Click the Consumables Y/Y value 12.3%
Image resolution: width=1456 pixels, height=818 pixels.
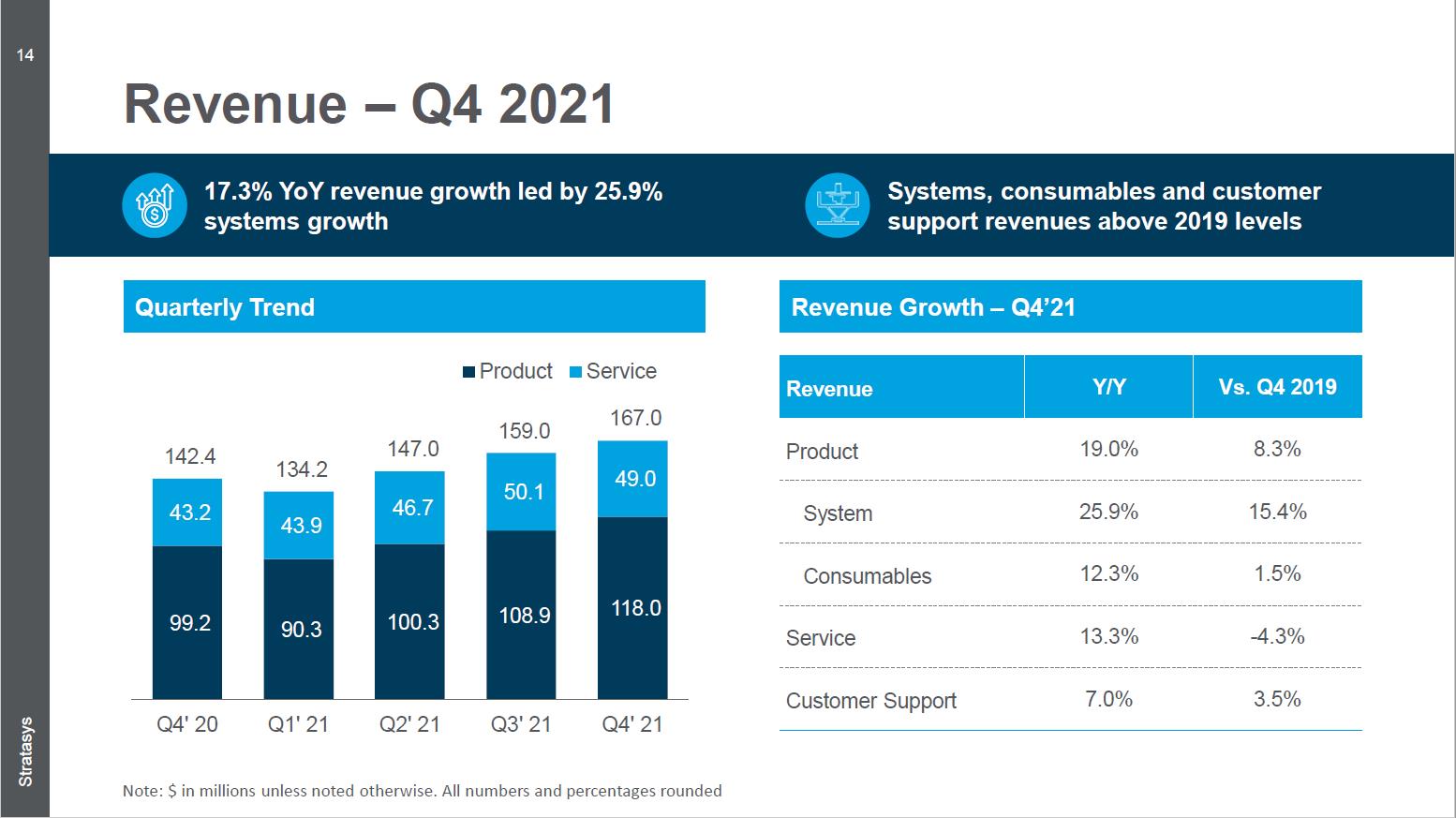[1108, 573]
